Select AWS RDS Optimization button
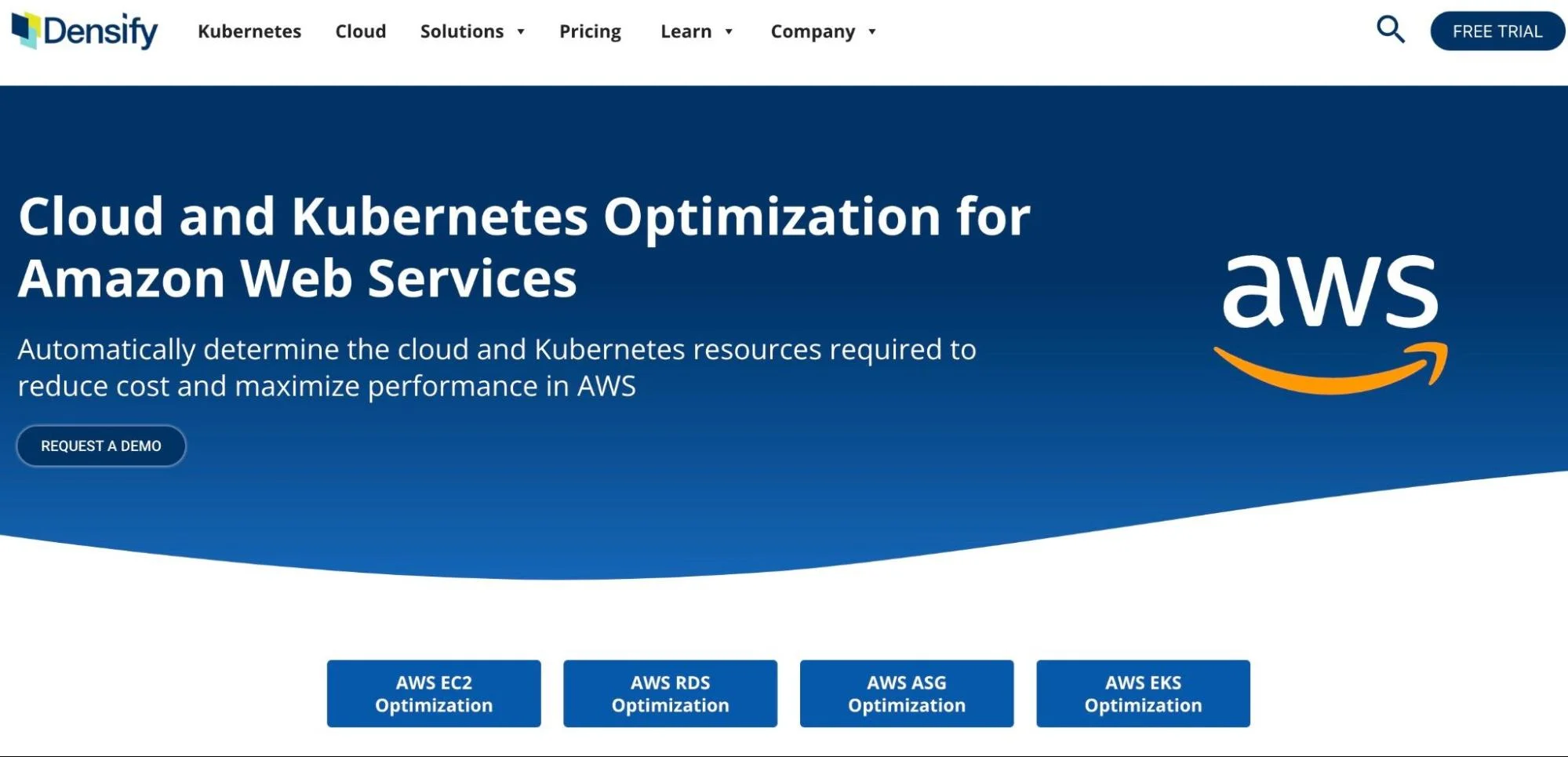 tap(671, 693)
